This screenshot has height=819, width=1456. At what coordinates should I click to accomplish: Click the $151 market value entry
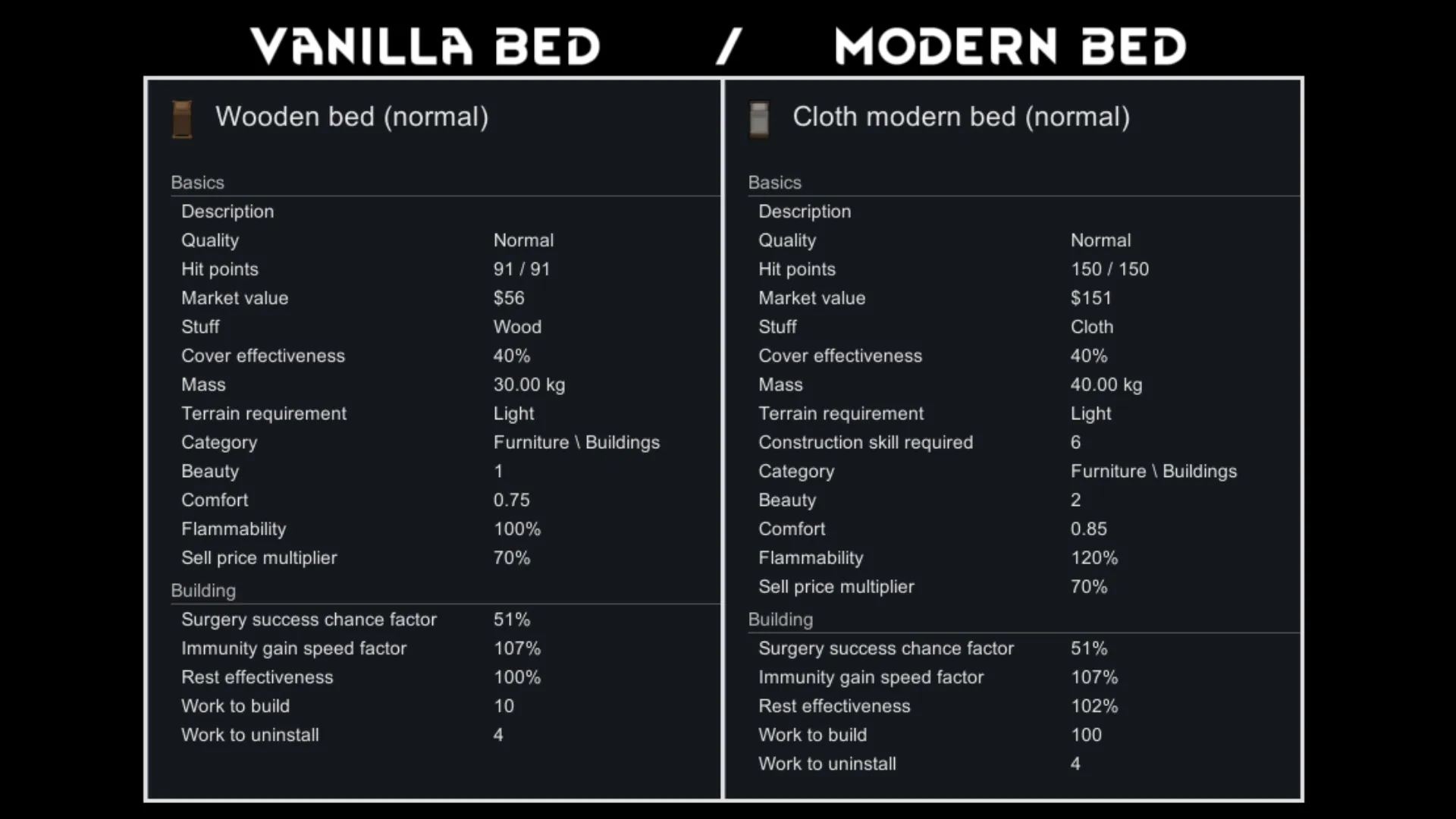[x=1090, y=298]
